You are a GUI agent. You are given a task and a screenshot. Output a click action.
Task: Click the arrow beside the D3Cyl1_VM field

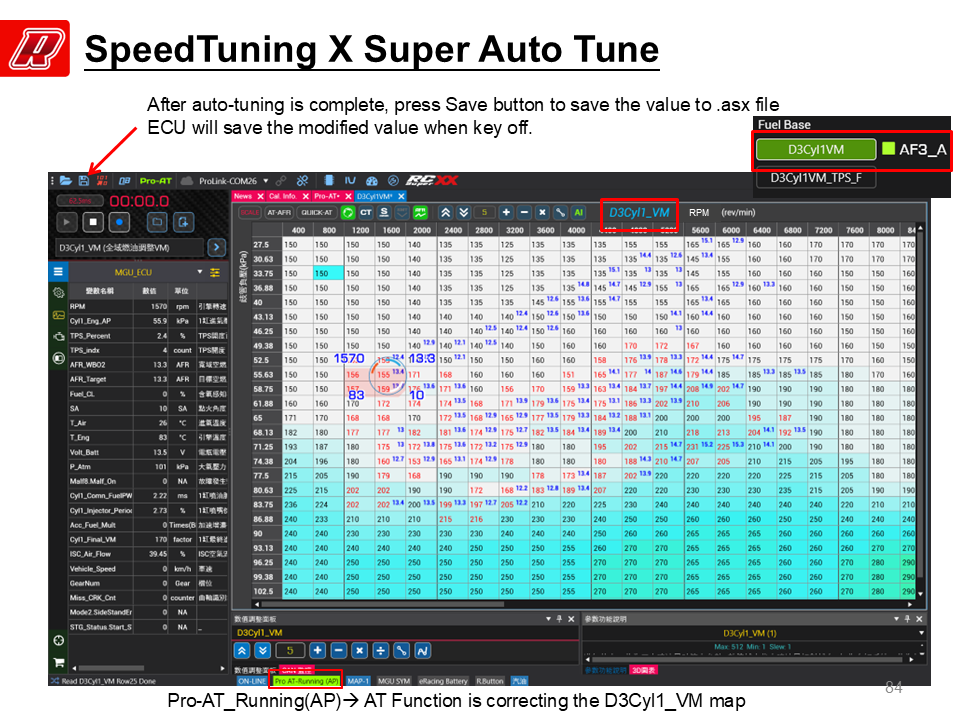coord(216,247)
